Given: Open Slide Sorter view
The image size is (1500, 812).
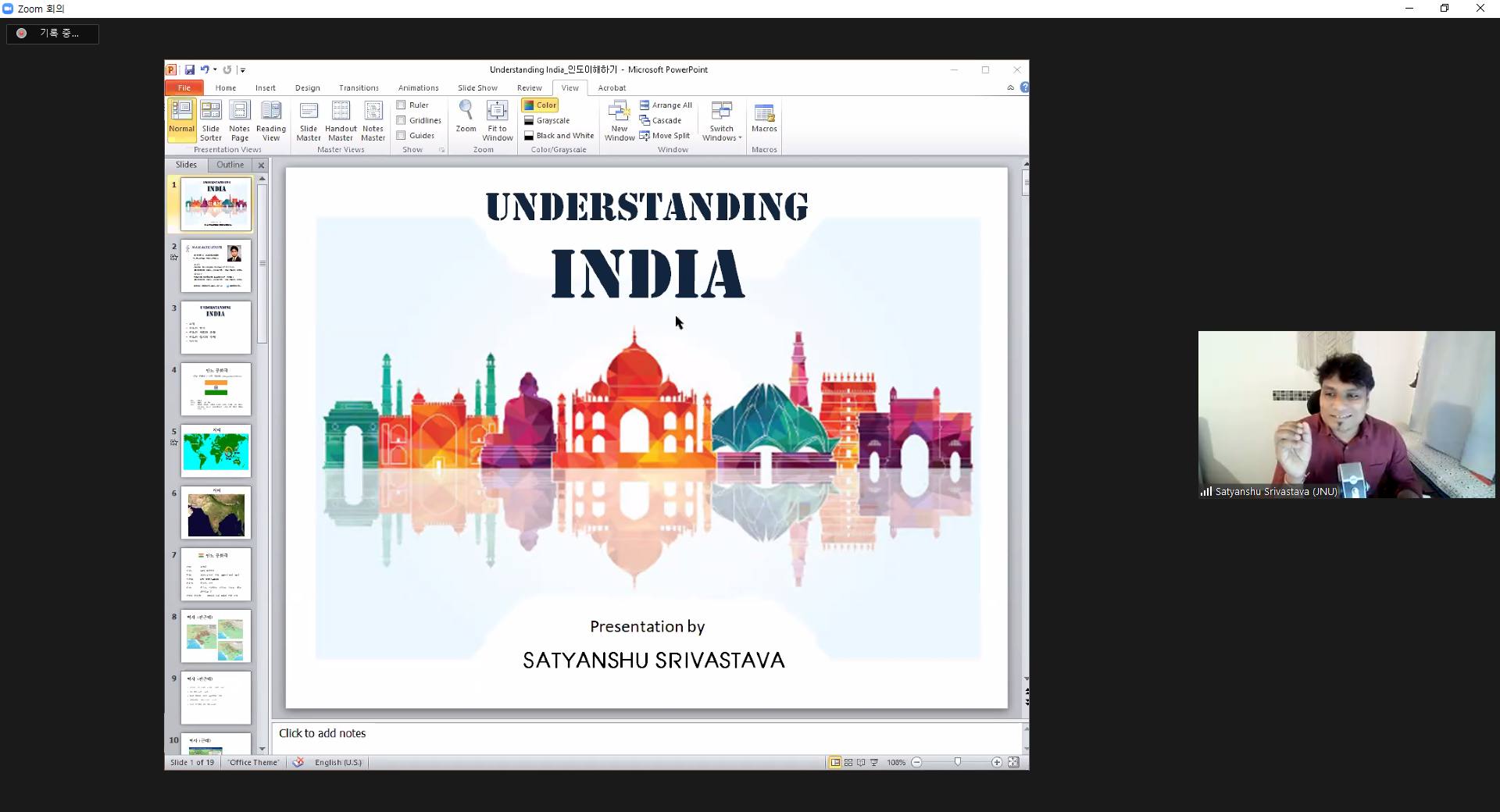Looking at the screenshot, I should point(211,120).
